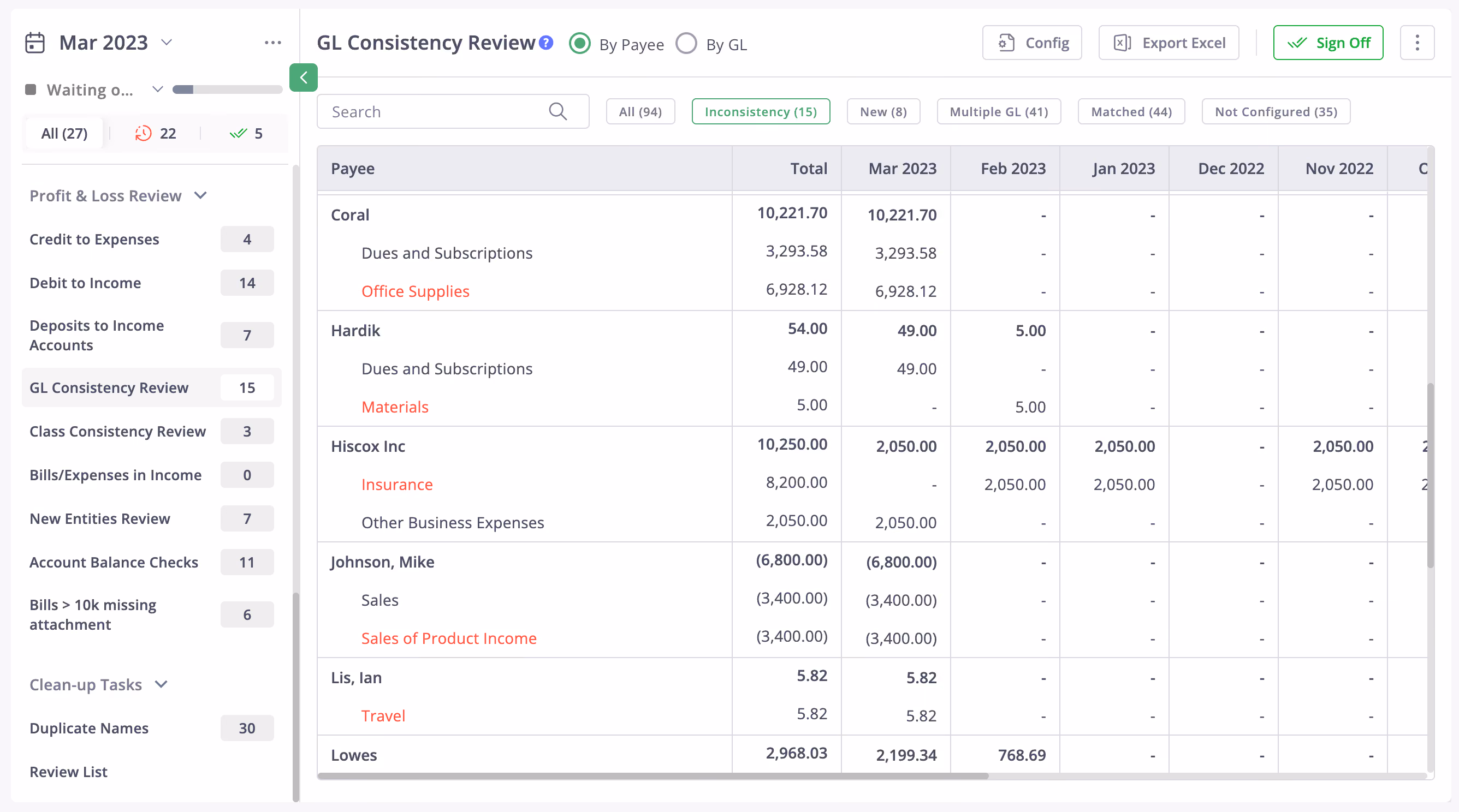This screenshot has height=812, width=1459.
Task: Toggle the Inconsistency (15) filter chip
Action: click(761, 111)
